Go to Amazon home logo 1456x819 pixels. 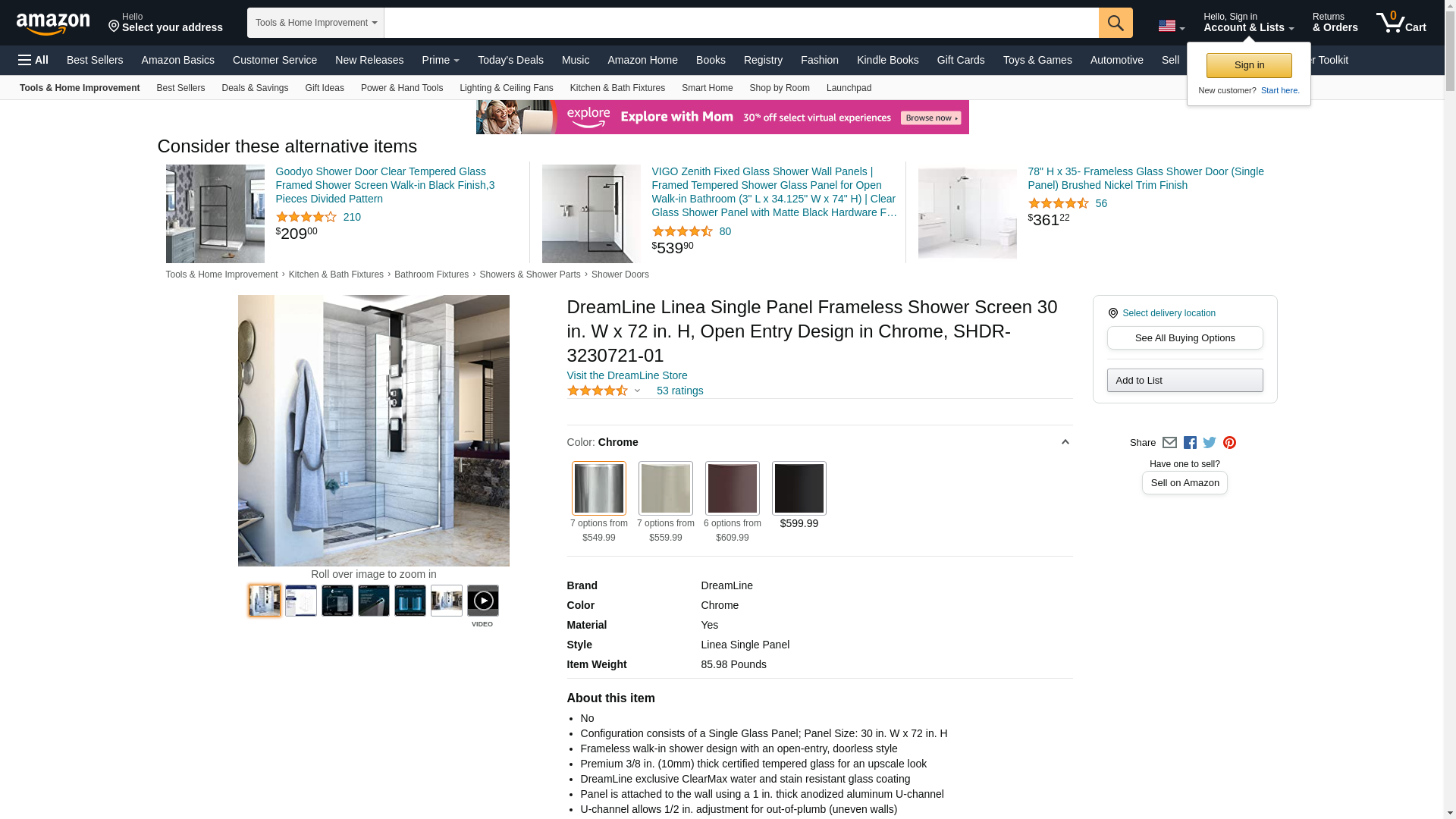pyautogui.click(x=53, y=24)
